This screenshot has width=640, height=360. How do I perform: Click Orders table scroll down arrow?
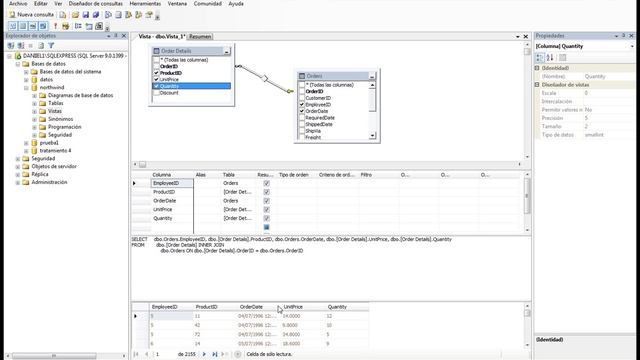point(372,136)
